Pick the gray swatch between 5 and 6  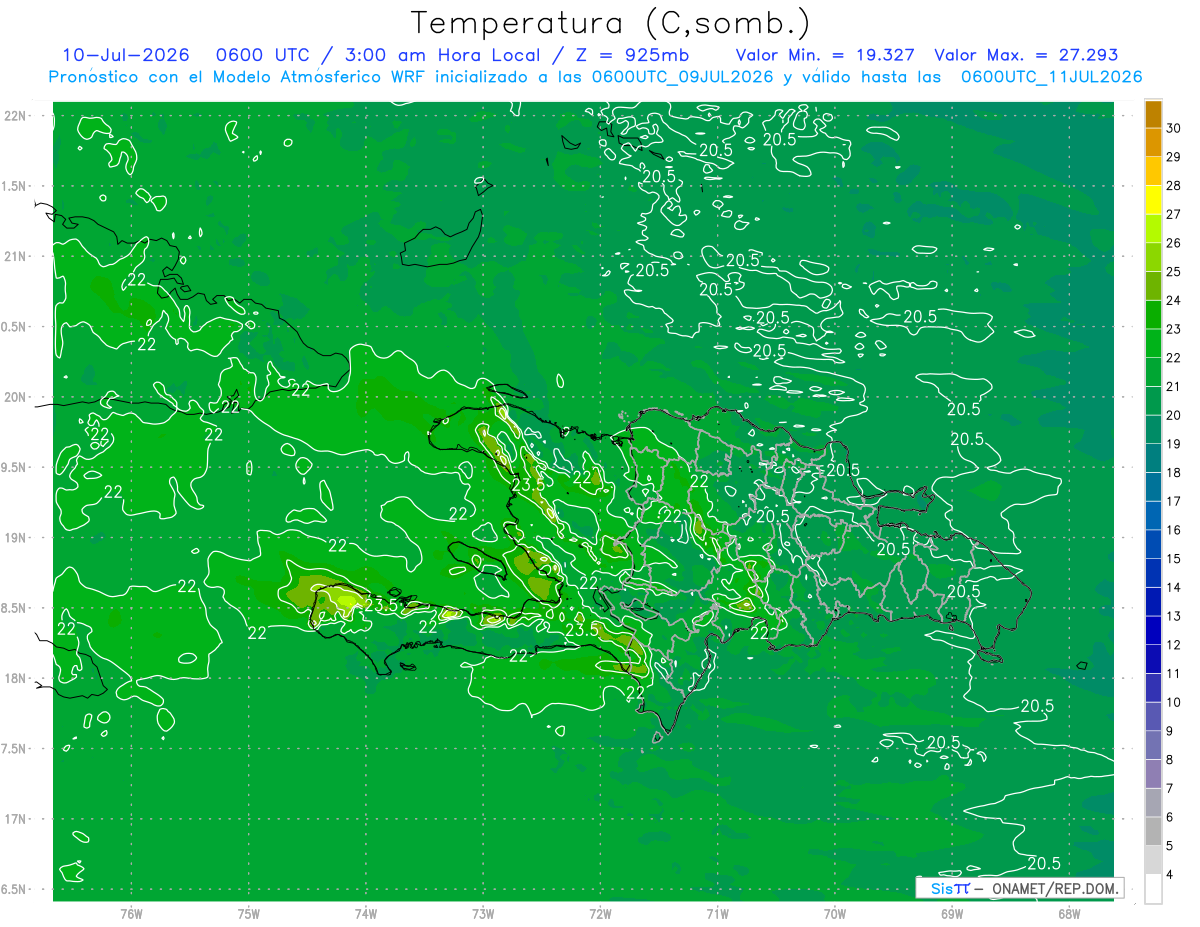point(1153,832)
